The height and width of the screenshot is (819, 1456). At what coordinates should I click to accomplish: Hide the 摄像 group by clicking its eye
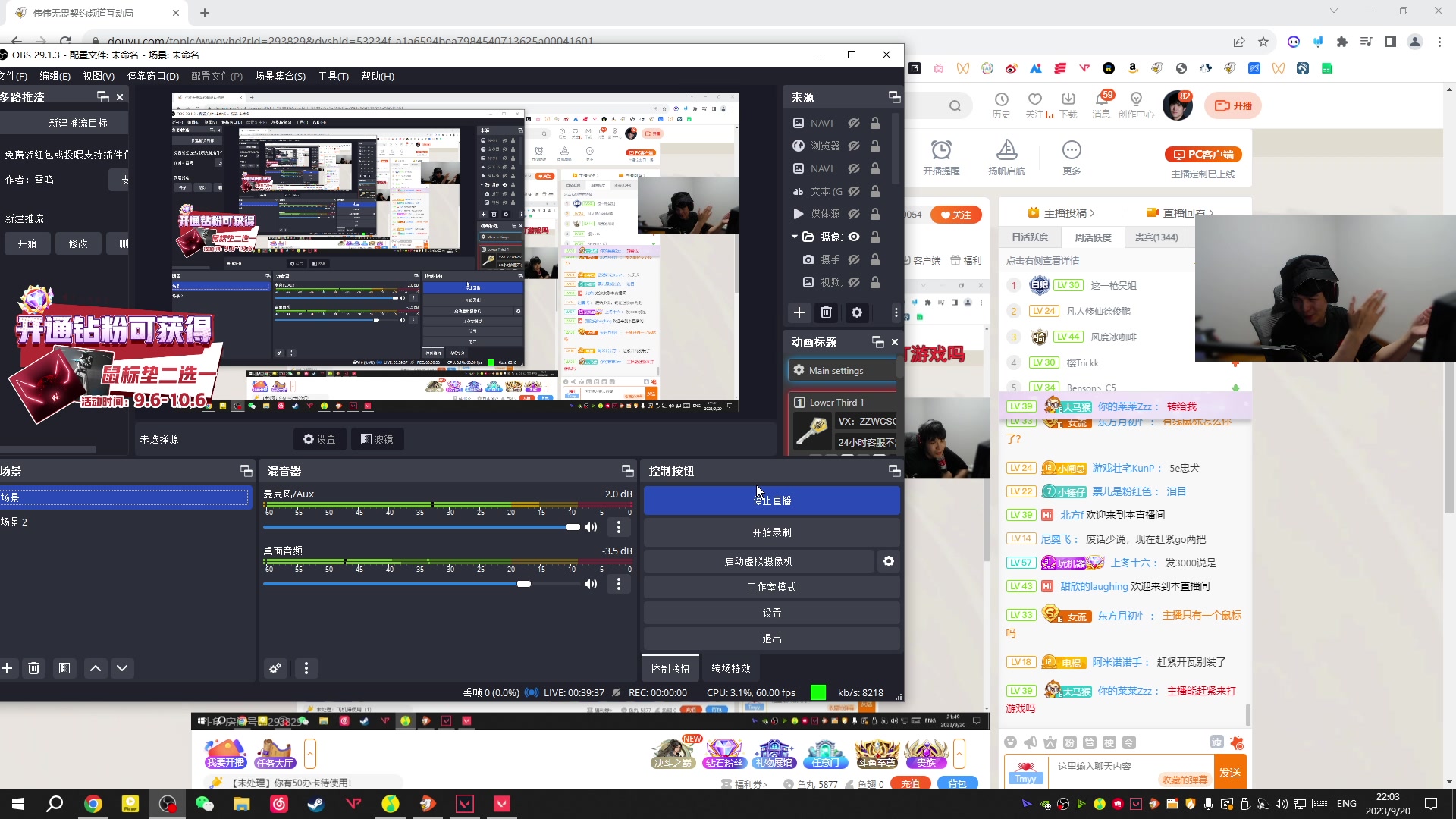click(854, 236)
